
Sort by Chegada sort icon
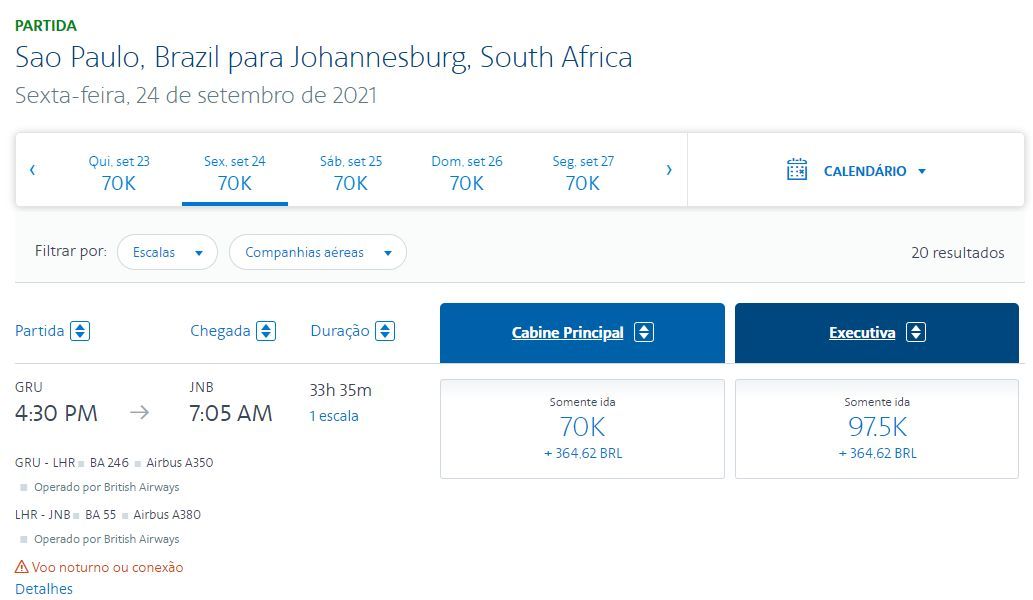(x=266, y=331)
